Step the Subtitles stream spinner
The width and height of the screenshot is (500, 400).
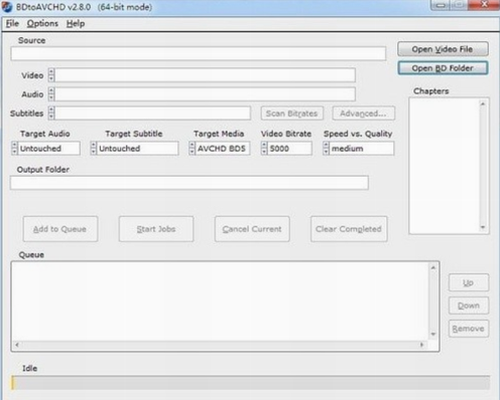pos(51,113)
